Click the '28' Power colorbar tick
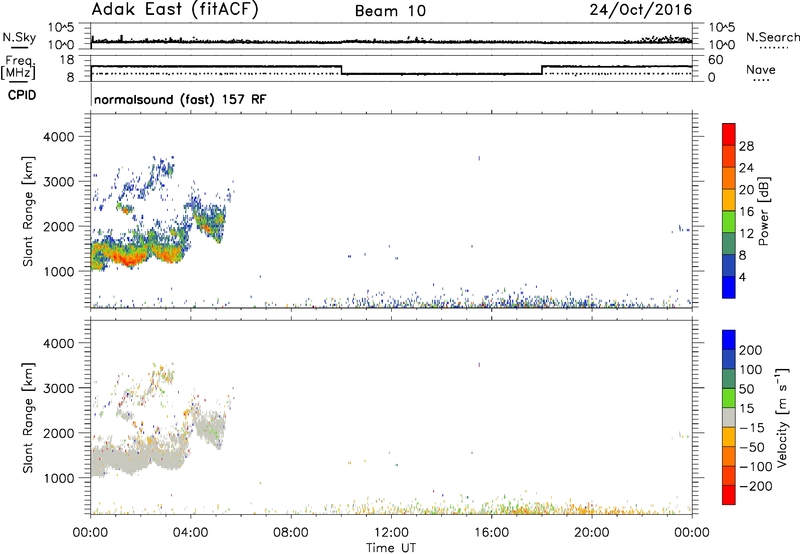This screenshot has width=800, height=554. tap(746, 146)
